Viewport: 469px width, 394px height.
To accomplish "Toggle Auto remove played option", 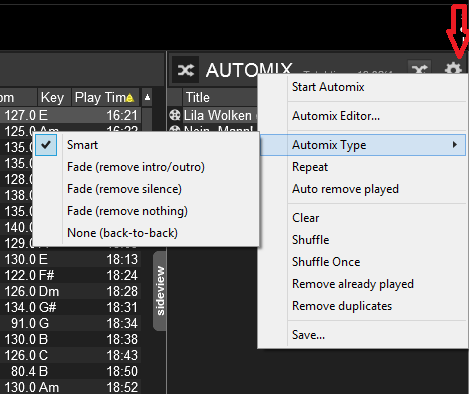I will [x=362, y=189].
